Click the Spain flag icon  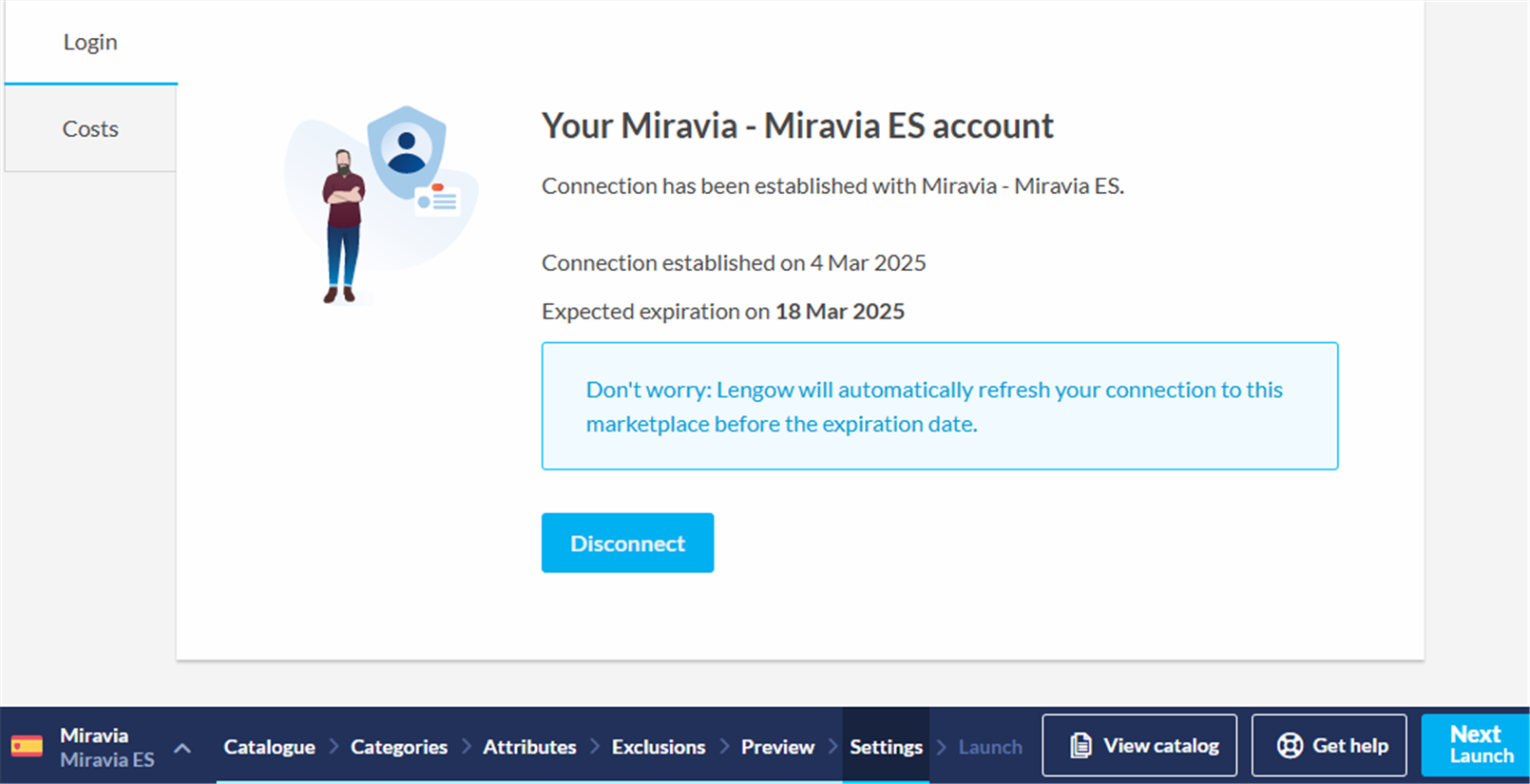click(x=27, y=747)
